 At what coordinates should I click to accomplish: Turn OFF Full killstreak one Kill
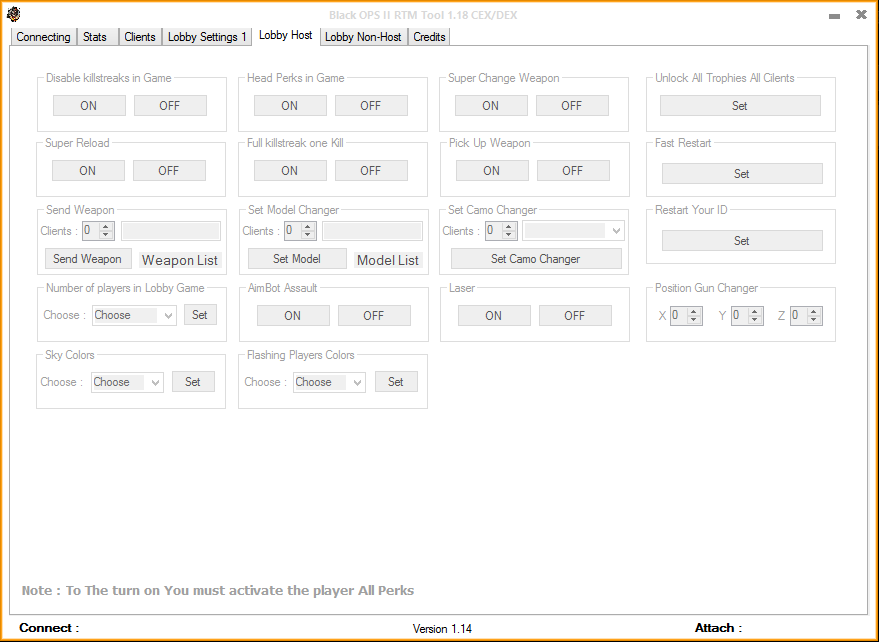click(371, 170)
